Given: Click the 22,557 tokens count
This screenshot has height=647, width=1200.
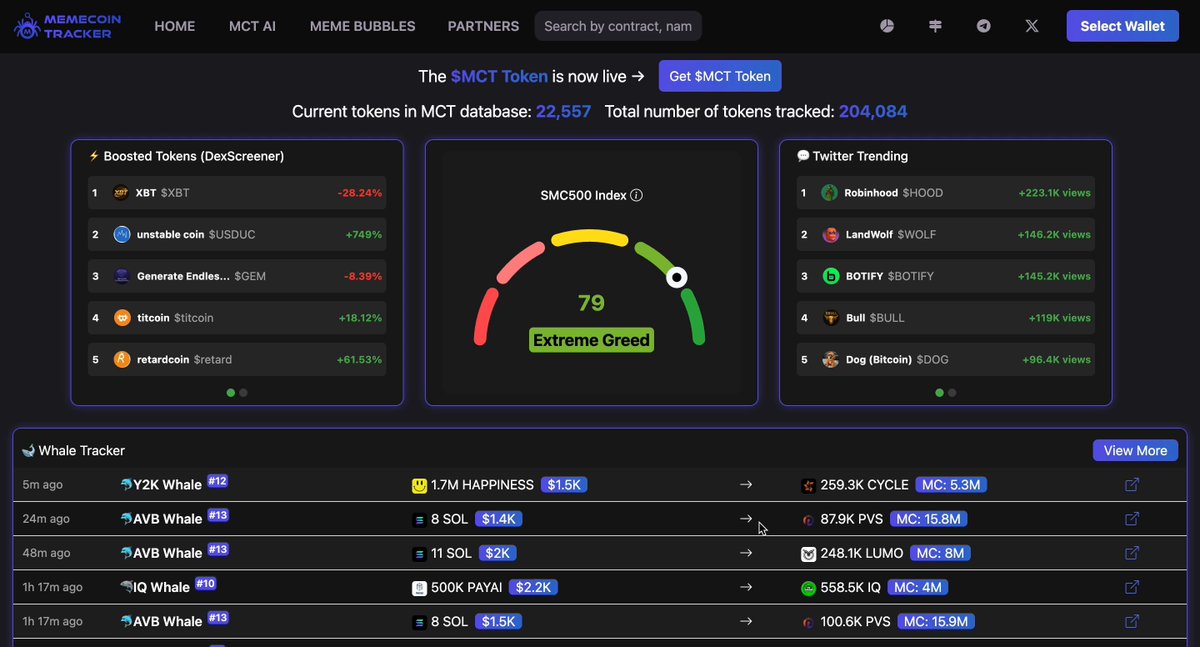Looking at the screenshot, I should click(564, 112).
